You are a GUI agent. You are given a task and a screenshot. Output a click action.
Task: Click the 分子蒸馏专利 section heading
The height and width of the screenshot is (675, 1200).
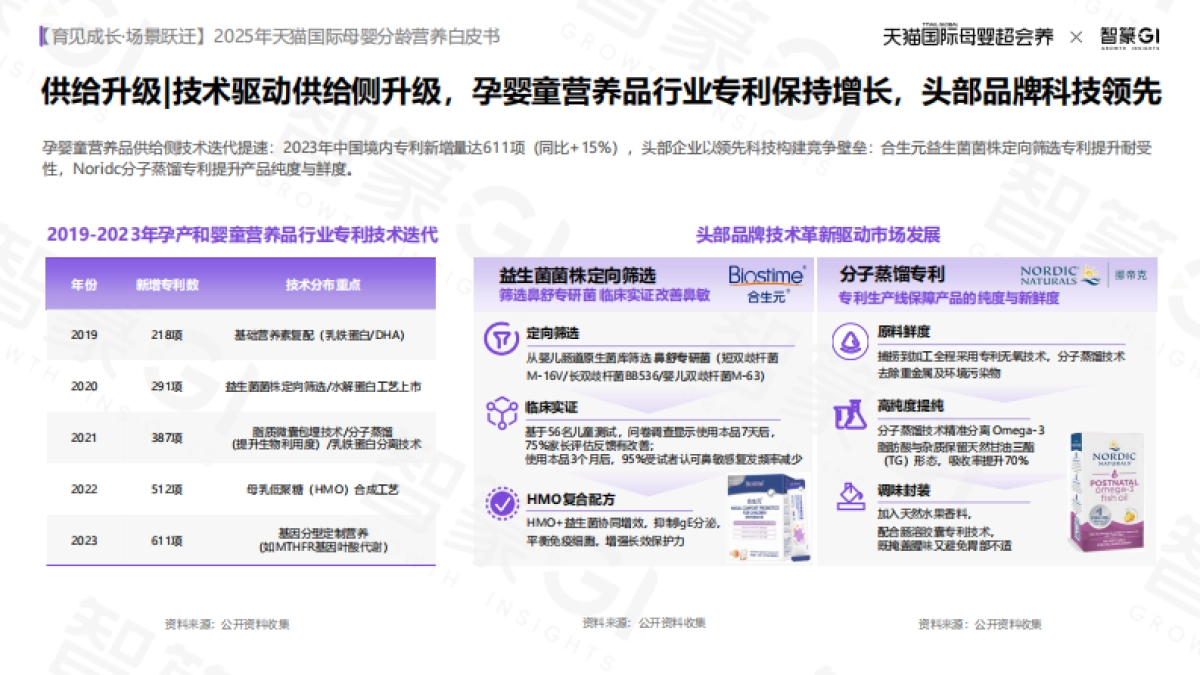coord(891,273)
